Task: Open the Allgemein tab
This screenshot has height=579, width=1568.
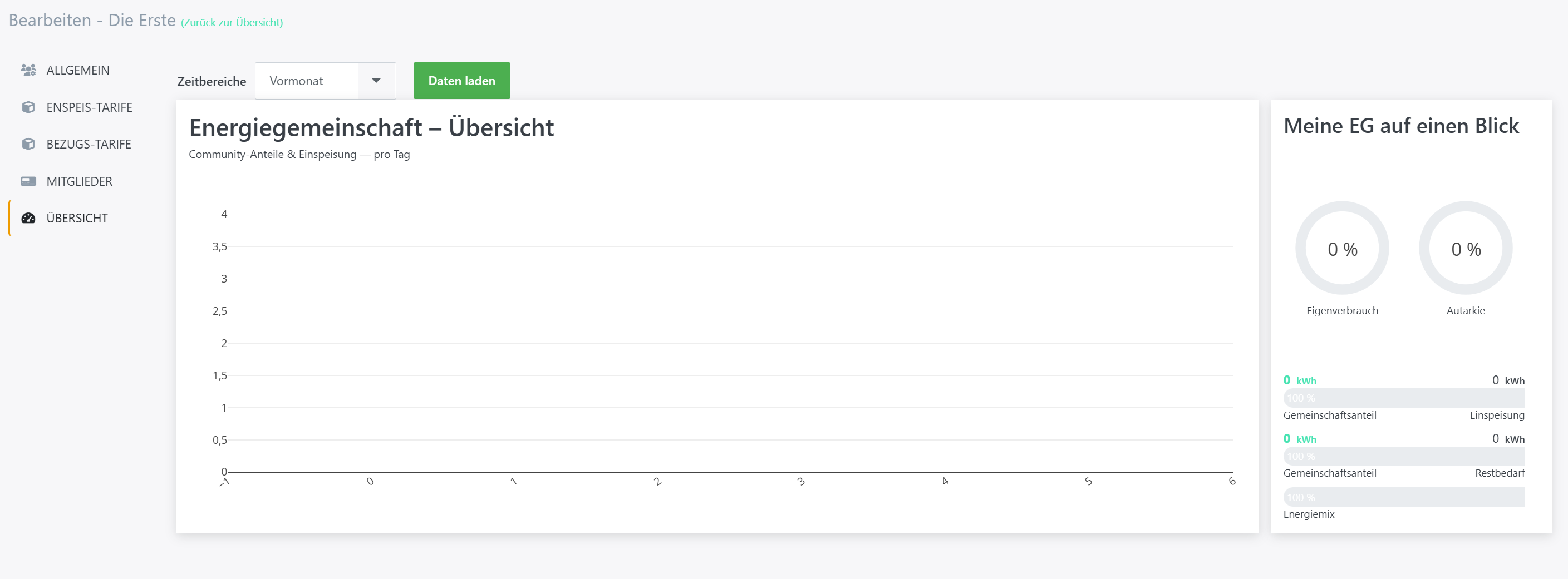Action: 79,70
